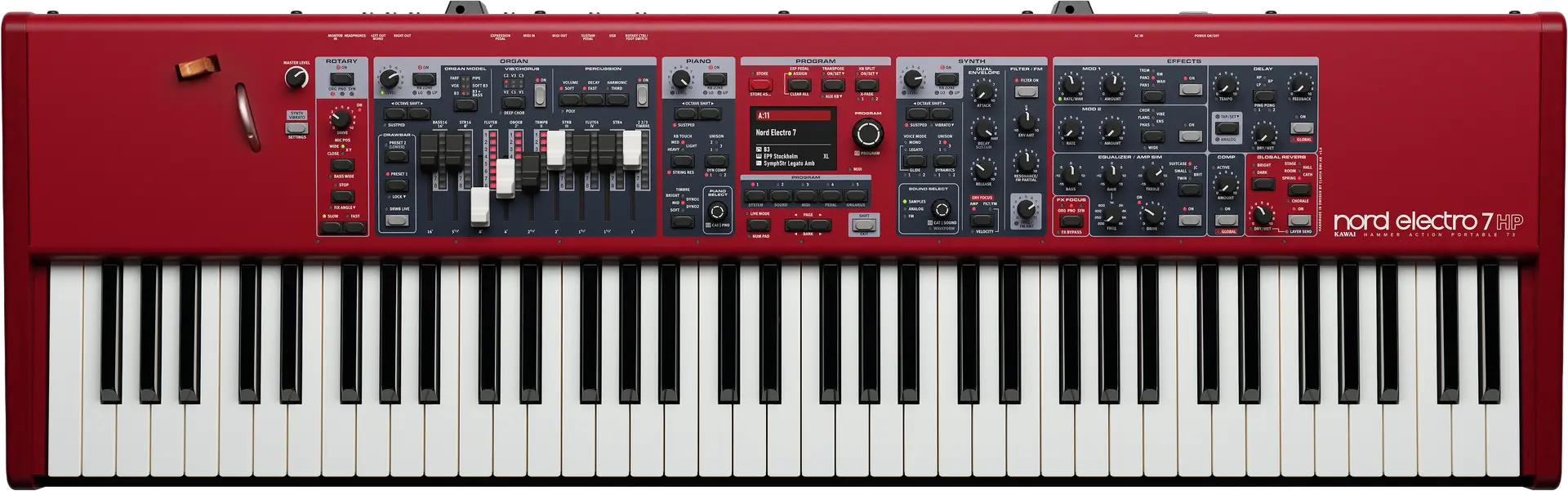Toggle Percussion Decay Fast button
This screenshot has width=1568, height=491.
(x=594, y=99)
